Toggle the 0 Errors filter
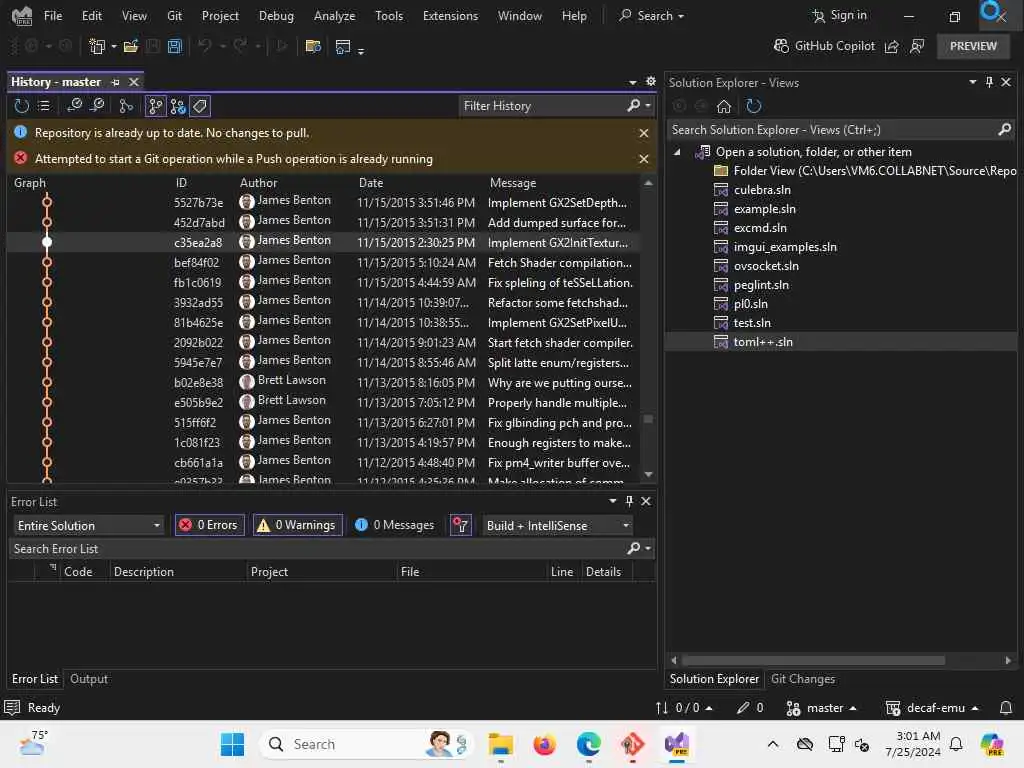Viewport: 1024px width, 768px height. tap(210, 525)
